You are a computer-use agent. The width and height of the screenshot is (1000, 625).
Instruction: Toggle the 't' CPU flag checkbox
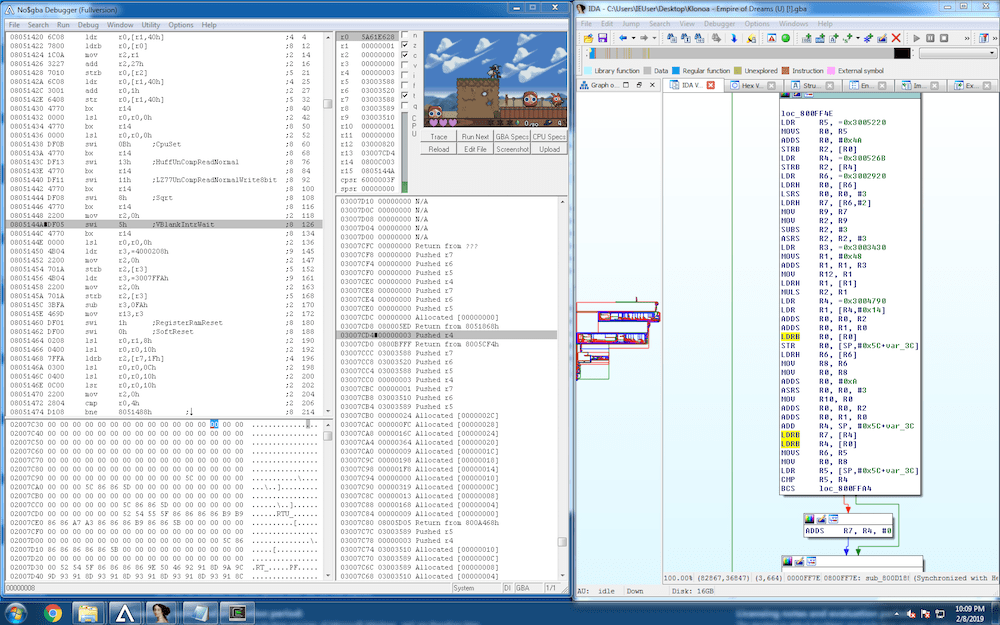(x=404, y=96)
